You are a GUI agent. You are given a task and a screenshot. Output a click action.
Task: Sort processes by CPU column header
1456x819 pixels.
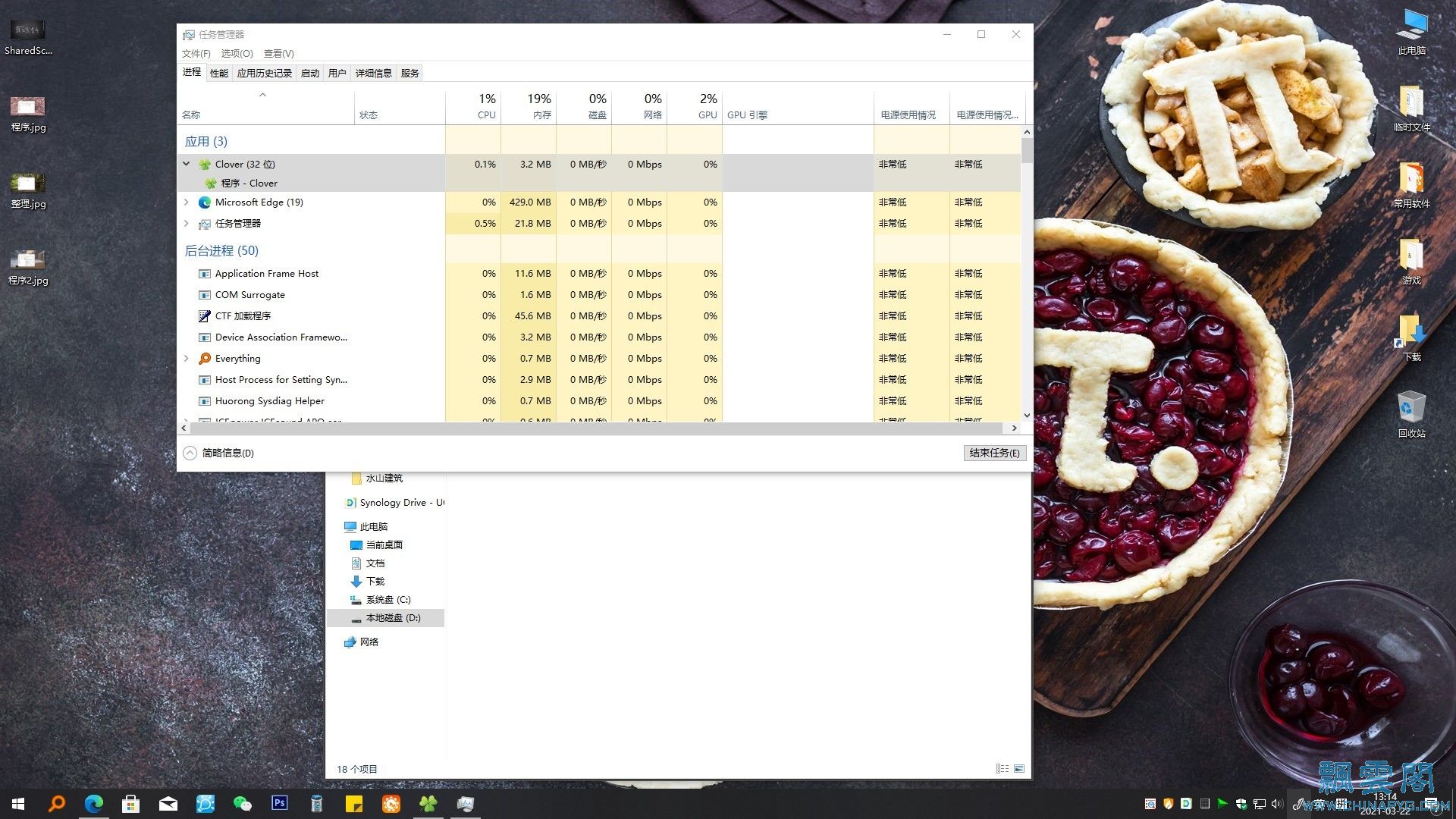pos(473,107)
